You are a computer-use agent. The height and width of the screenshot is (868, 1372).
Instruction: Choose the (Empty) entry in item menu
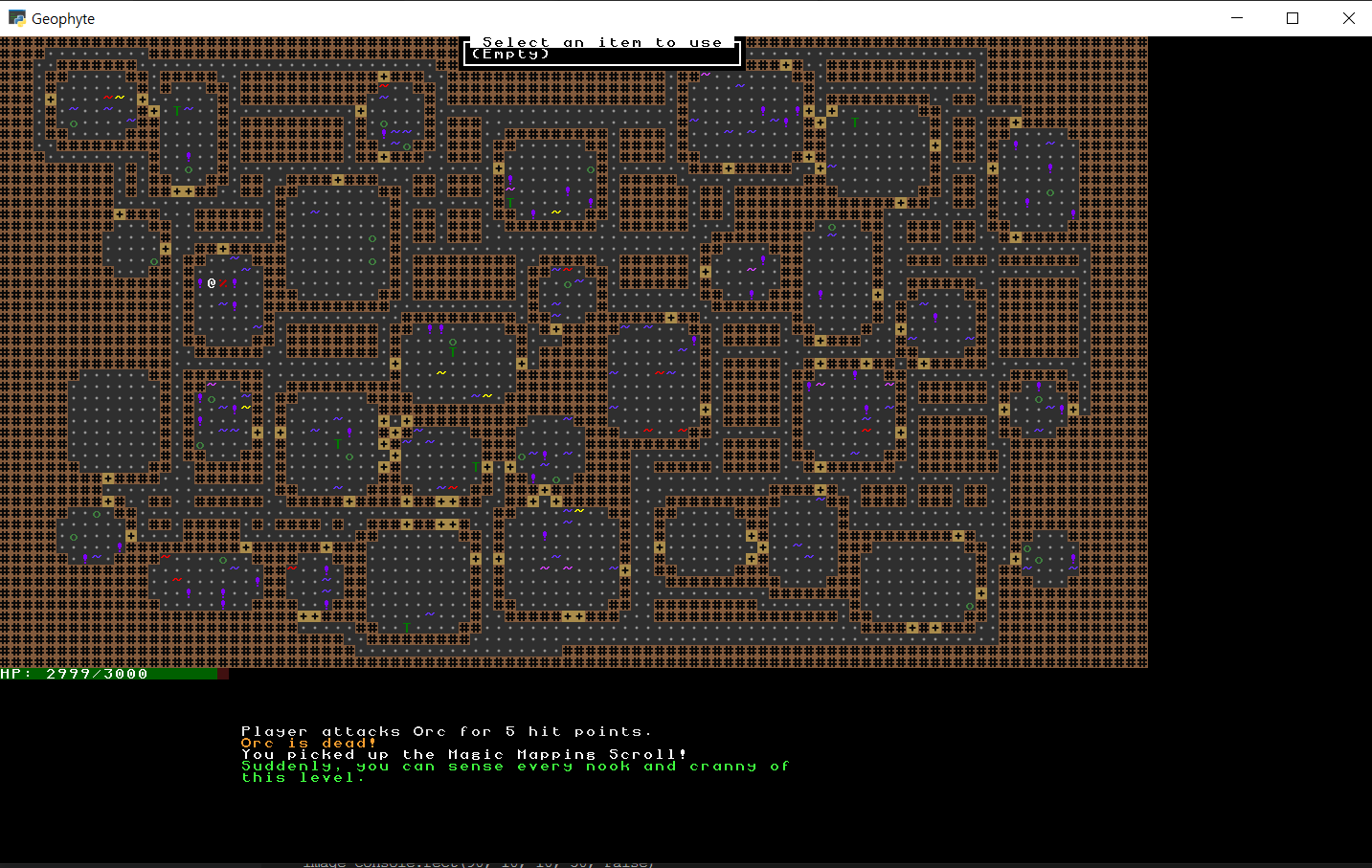pyautogui.click(x=510, y=54)
